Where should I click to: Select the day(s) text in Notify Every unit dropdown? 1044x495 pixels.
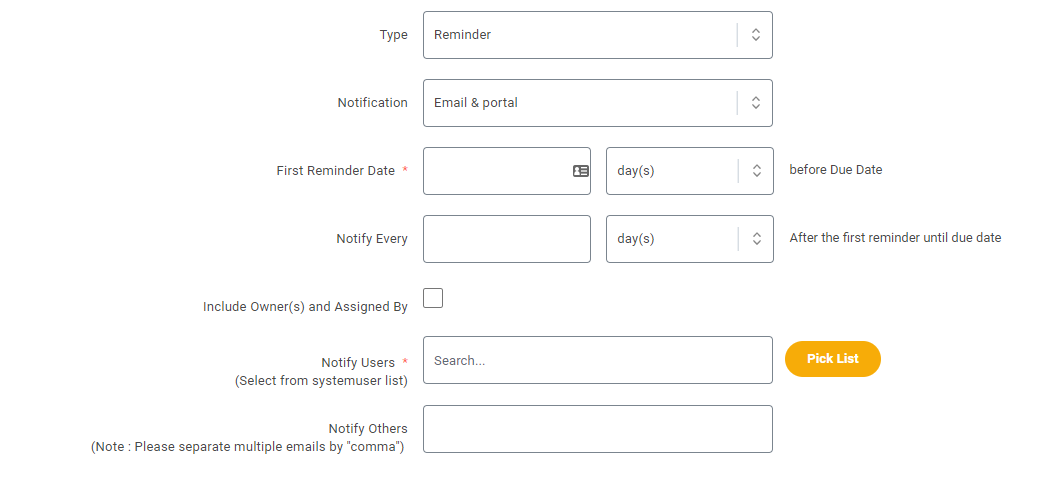click(636, 239)
